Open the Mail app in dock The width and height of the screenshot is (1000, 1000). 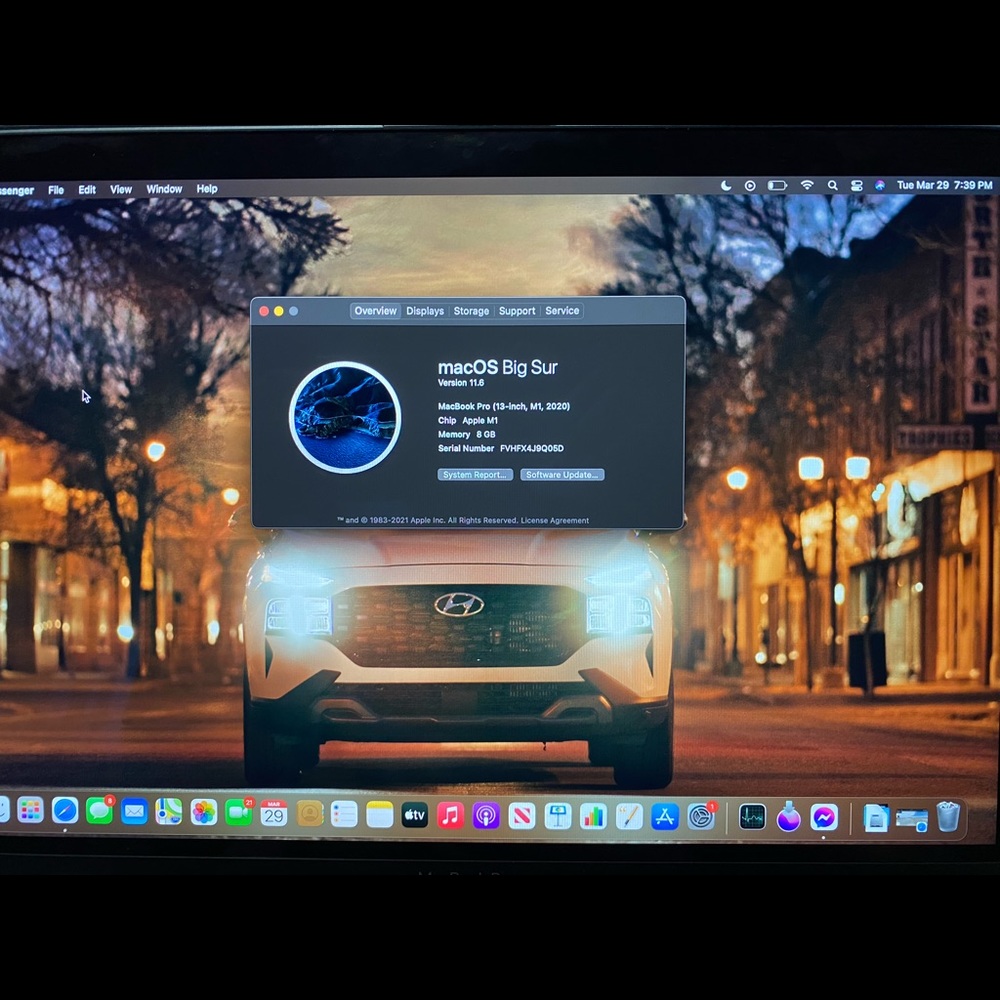coord(134,811)
